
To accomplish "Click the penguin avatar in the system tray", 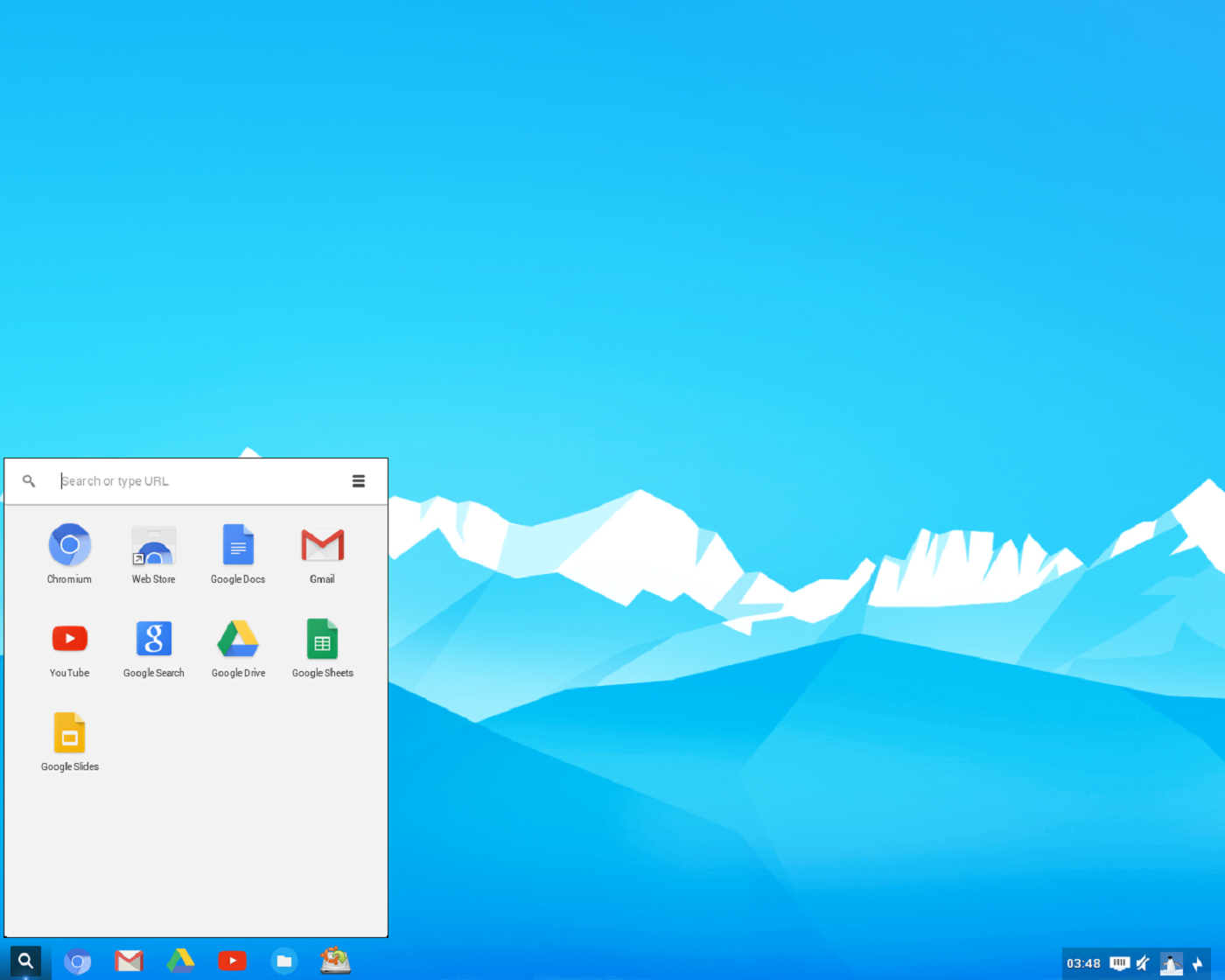I will [x=1172, y=961].
